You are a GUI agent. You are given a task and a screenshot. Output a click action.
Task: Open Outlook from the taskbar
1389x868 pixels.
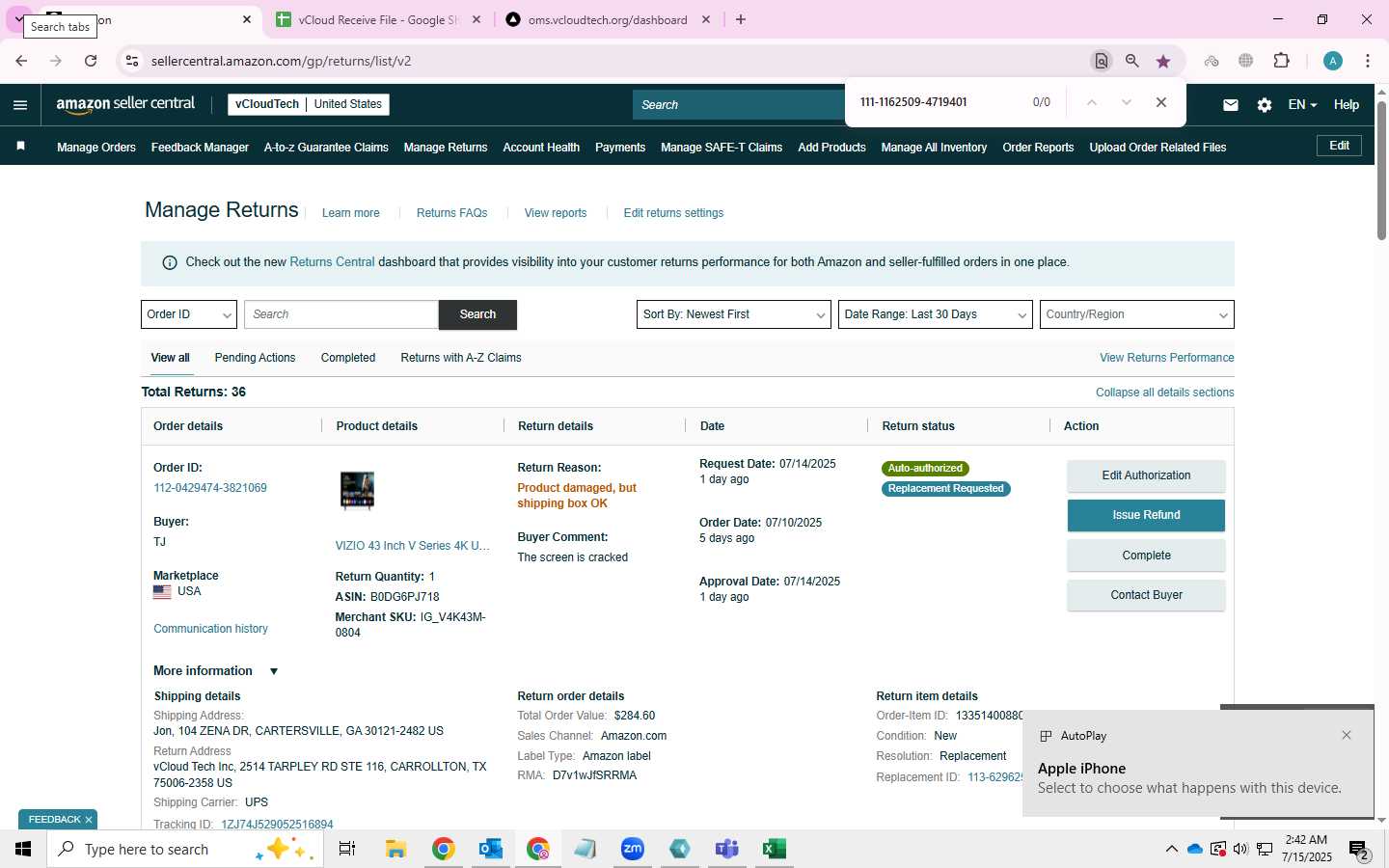click(x=491, y=849)
